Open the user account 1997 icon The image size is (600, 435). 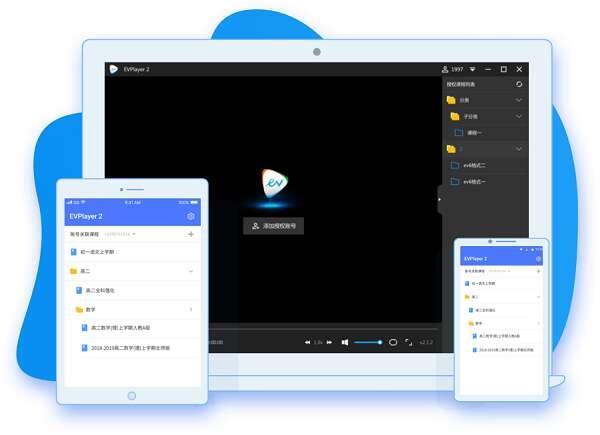446,69
